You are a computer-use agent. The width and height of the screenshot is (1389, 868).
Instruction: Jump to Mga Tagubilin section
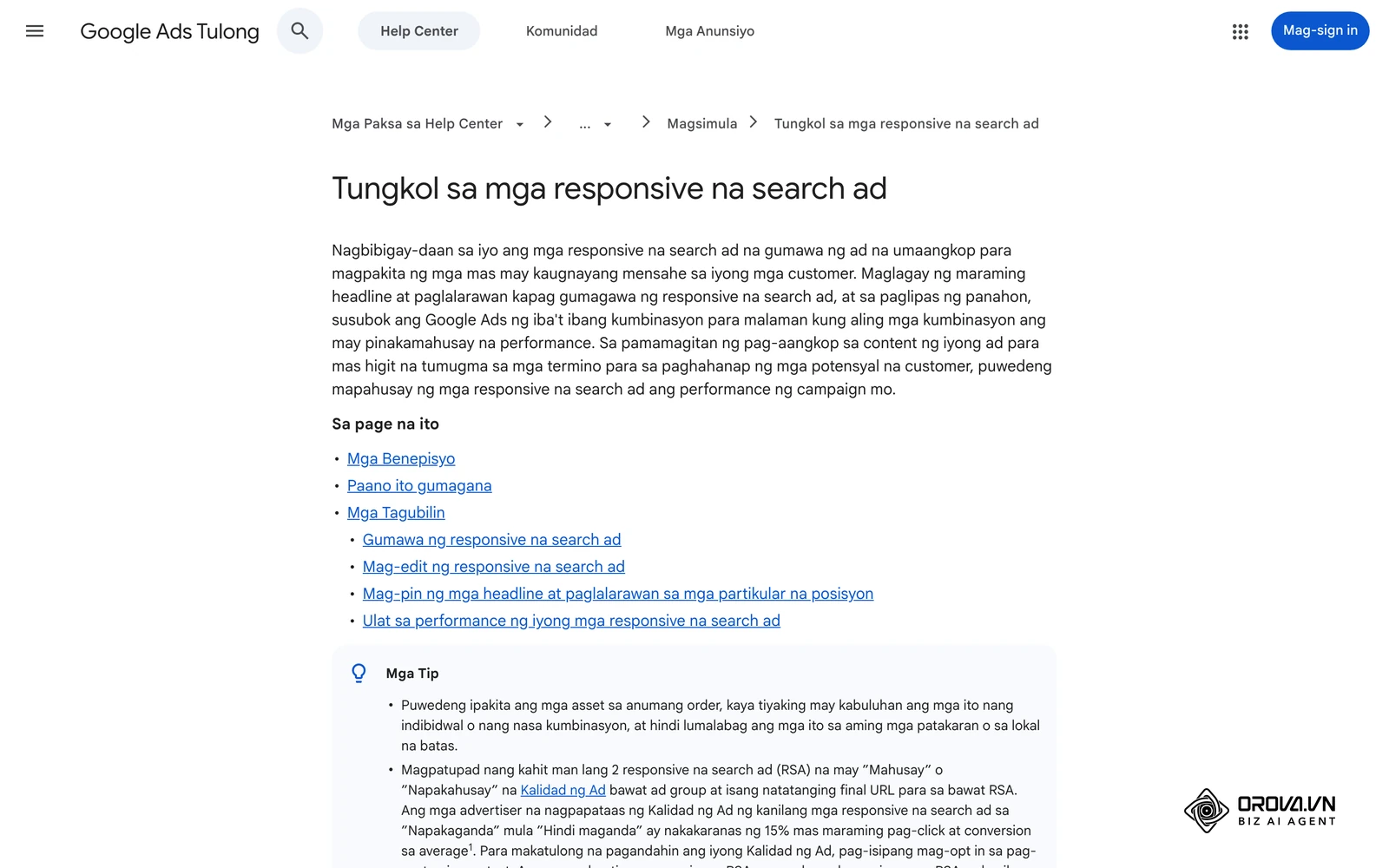(396, 513)
